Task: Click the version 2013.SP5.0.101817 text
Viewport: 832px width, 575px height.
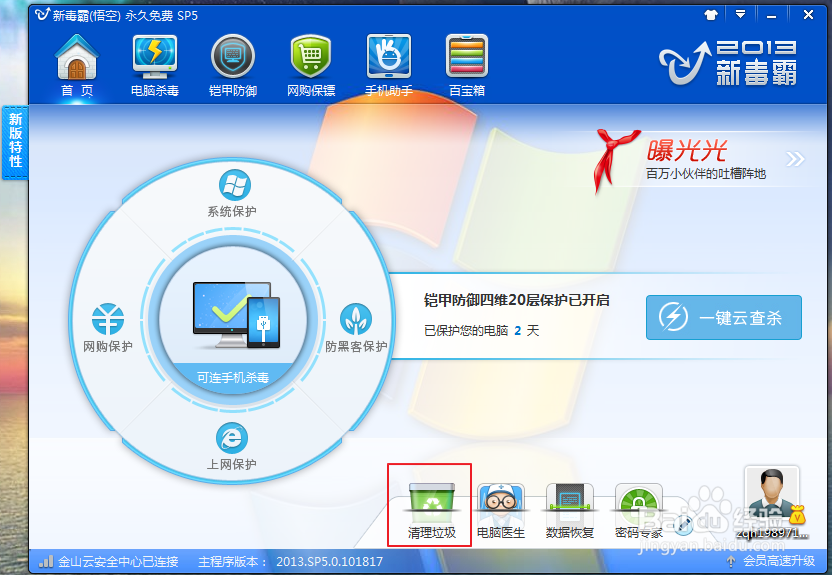Action: pyautogui.click(x=330, y=561)
